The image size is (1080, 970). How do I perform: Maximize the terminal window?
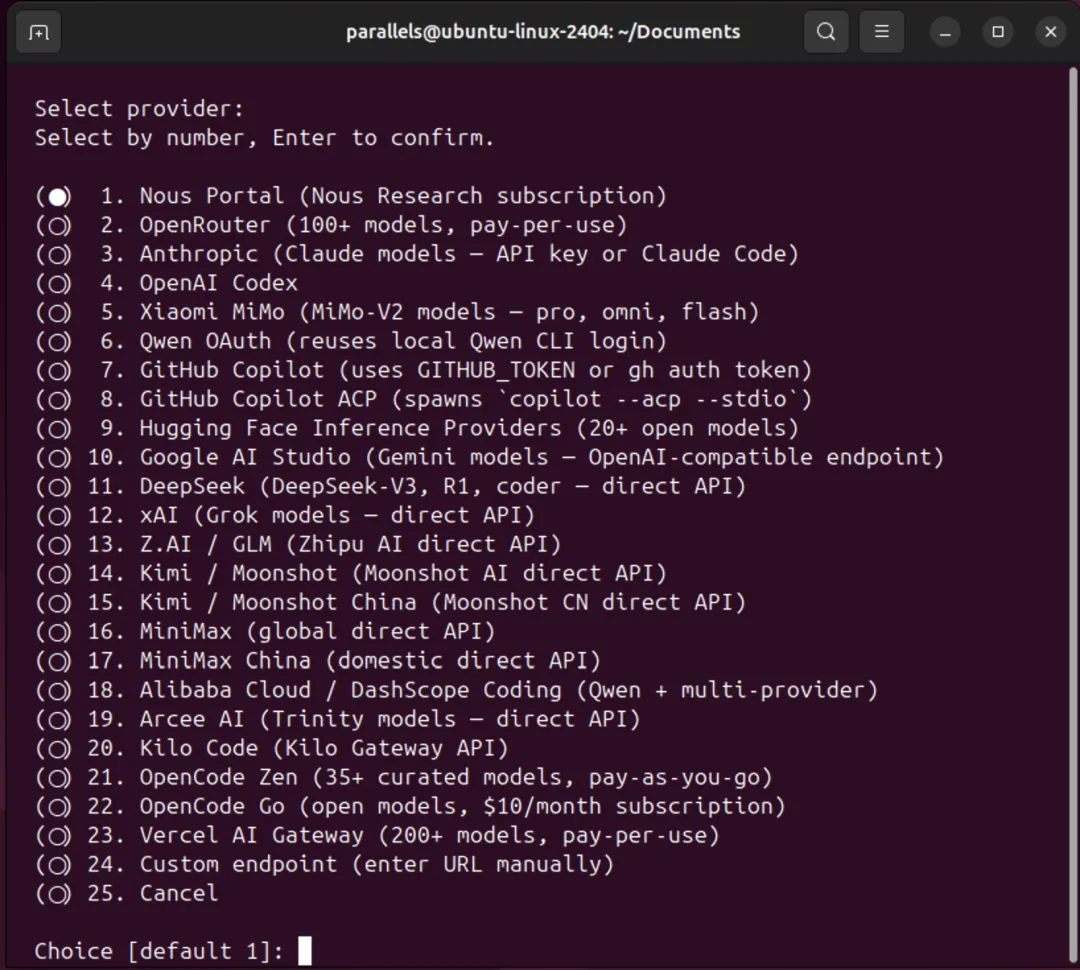coord(997,32)
